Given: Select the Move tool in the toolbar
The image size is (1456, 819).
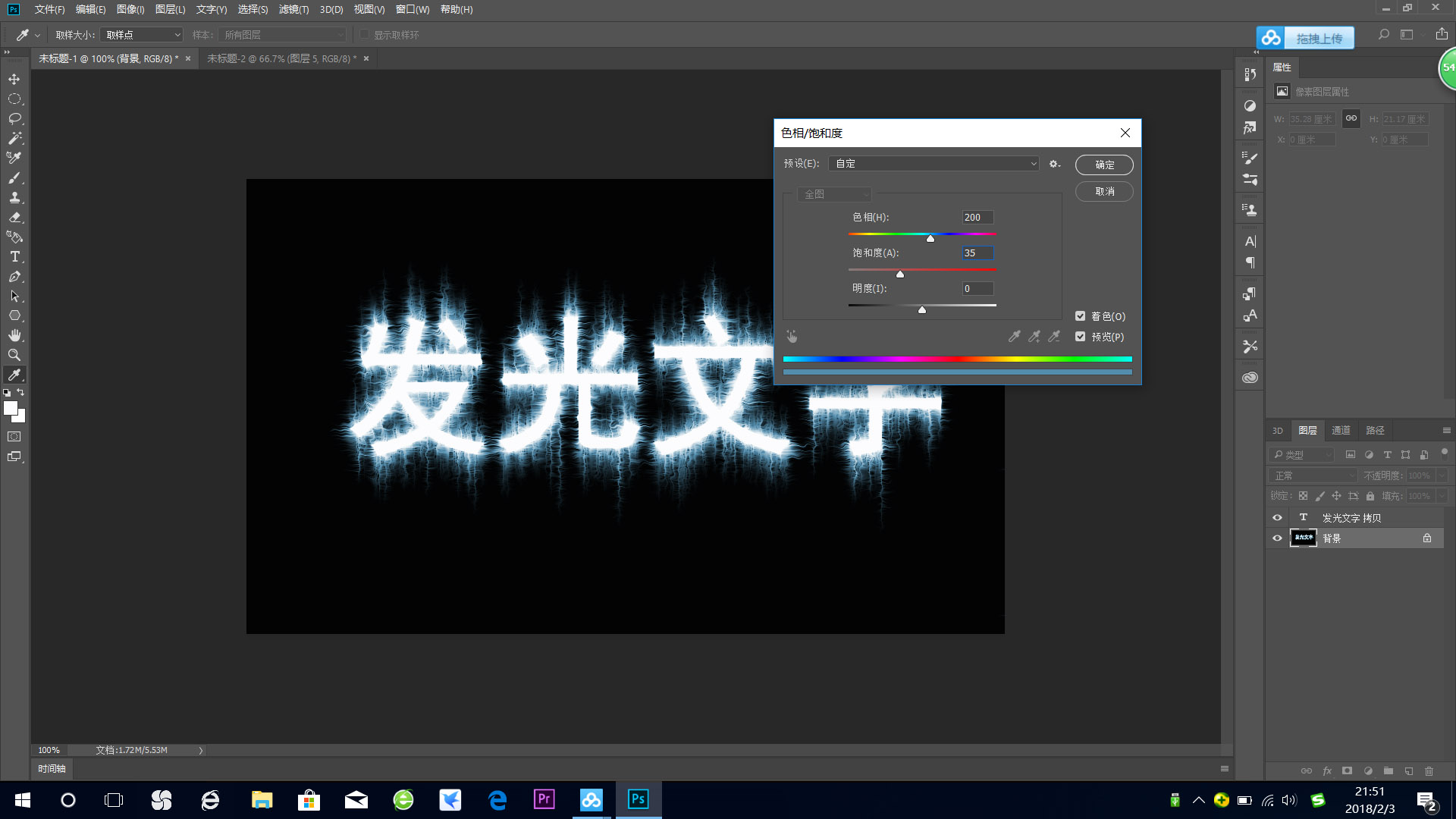Looking at the screenshot, I should tap(14, 79).
